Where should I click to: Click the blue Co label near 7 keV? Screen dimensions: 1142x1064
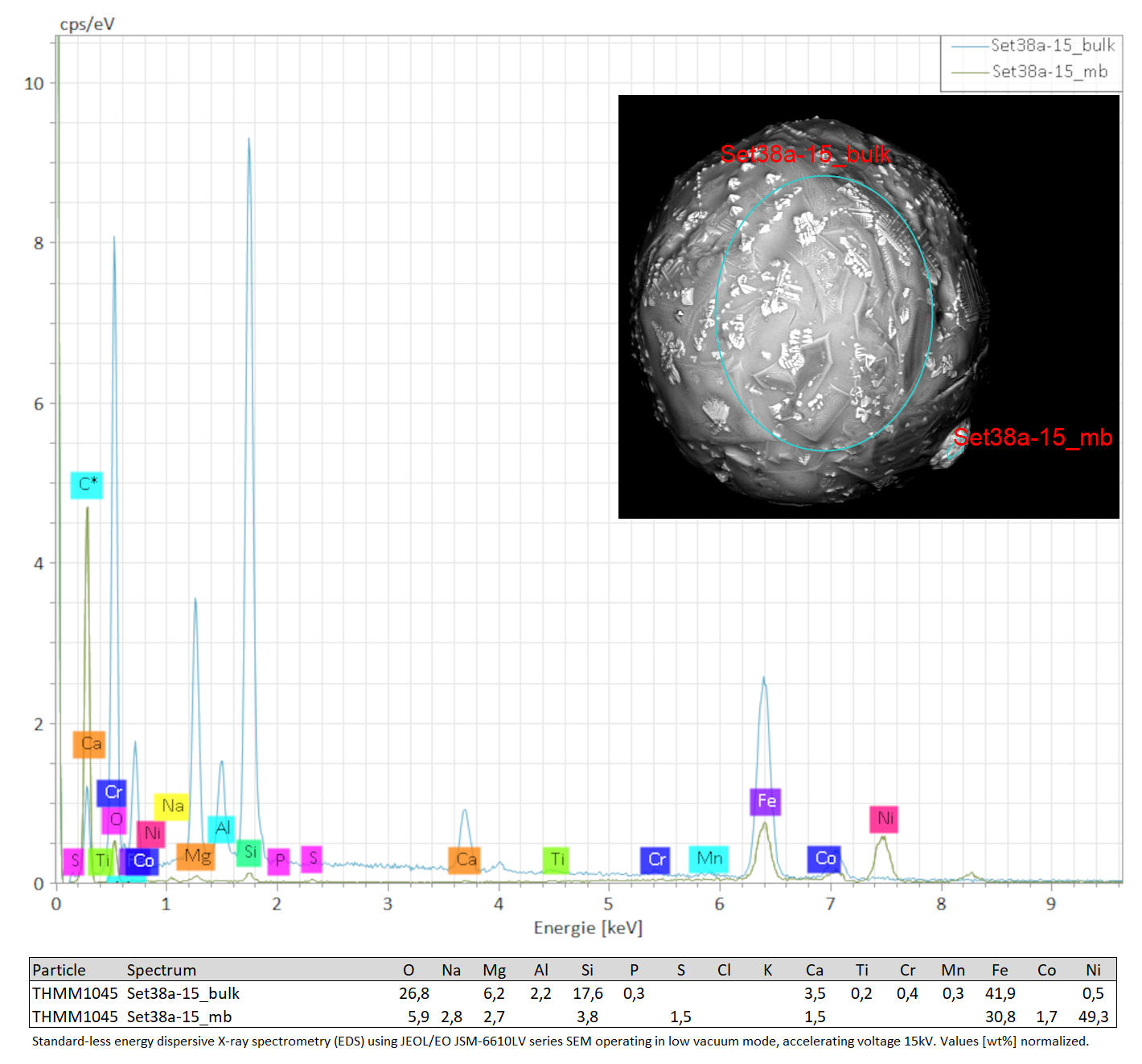(824, 860)
